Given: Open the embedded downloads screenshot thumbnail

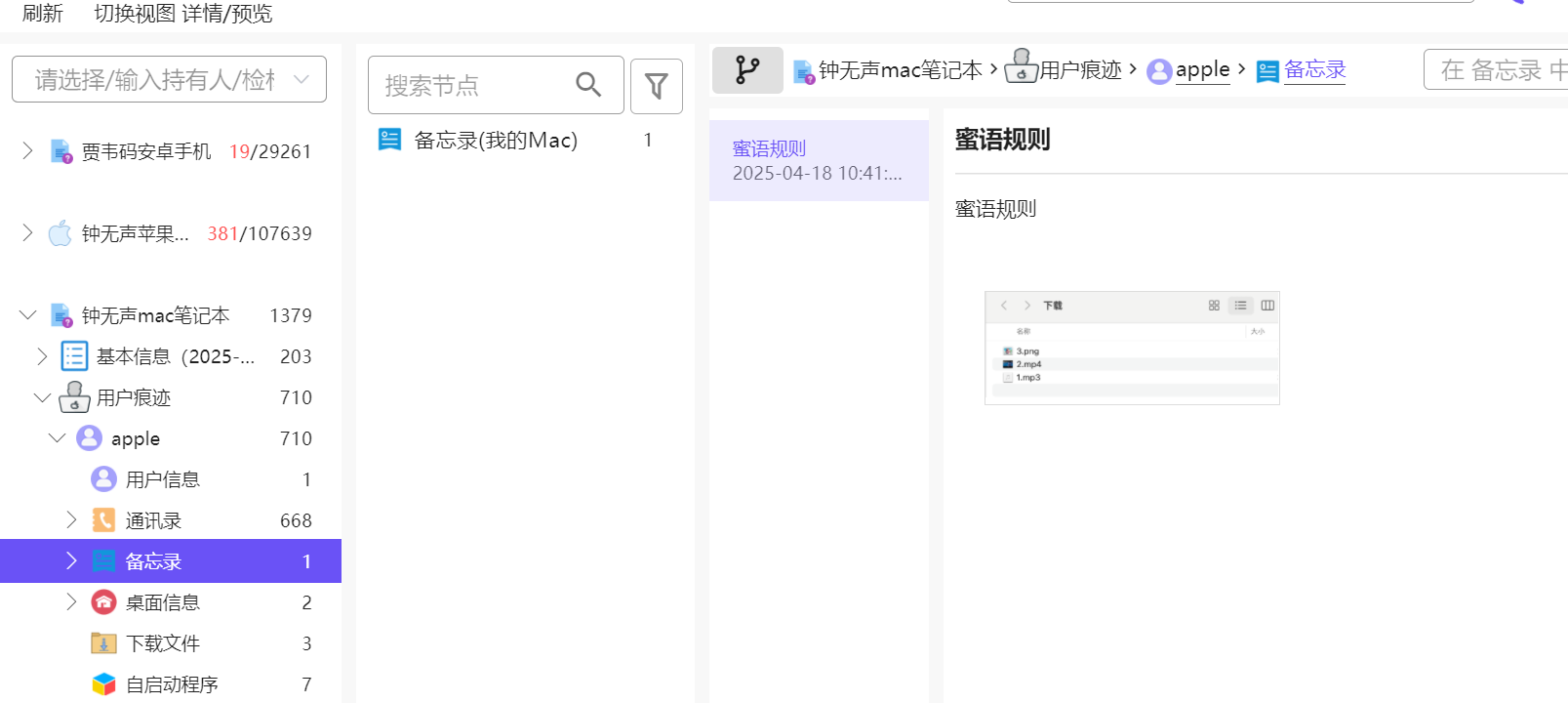Looking at the screenshot, I should 1132,348.
